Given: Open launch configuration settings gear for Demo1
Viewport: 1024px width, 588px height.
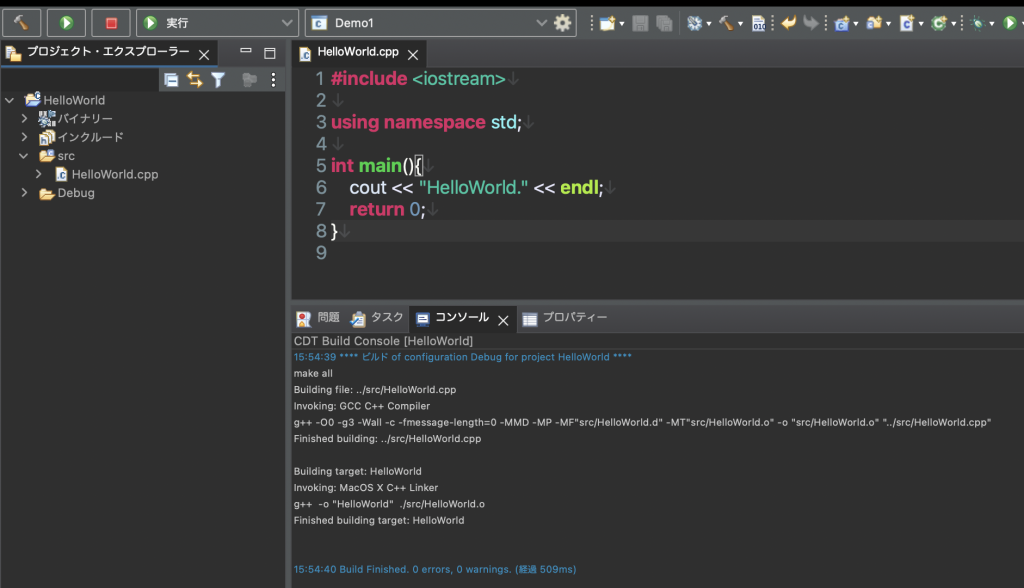Looking at the screenshot, I should point(563,22).
